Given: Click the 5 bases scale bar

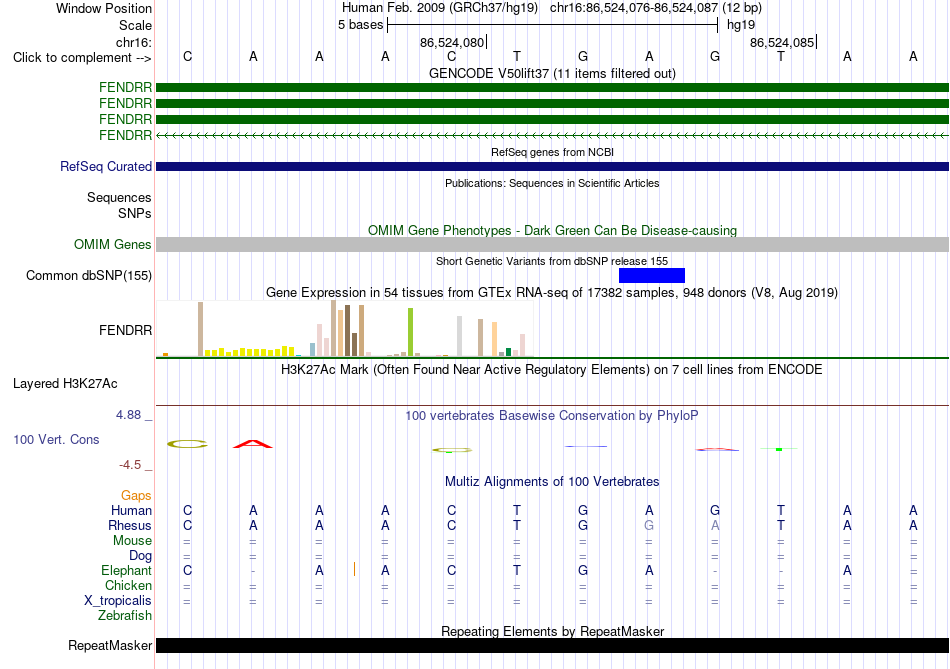Looking at the screenshot, I should tap(553, 25).
